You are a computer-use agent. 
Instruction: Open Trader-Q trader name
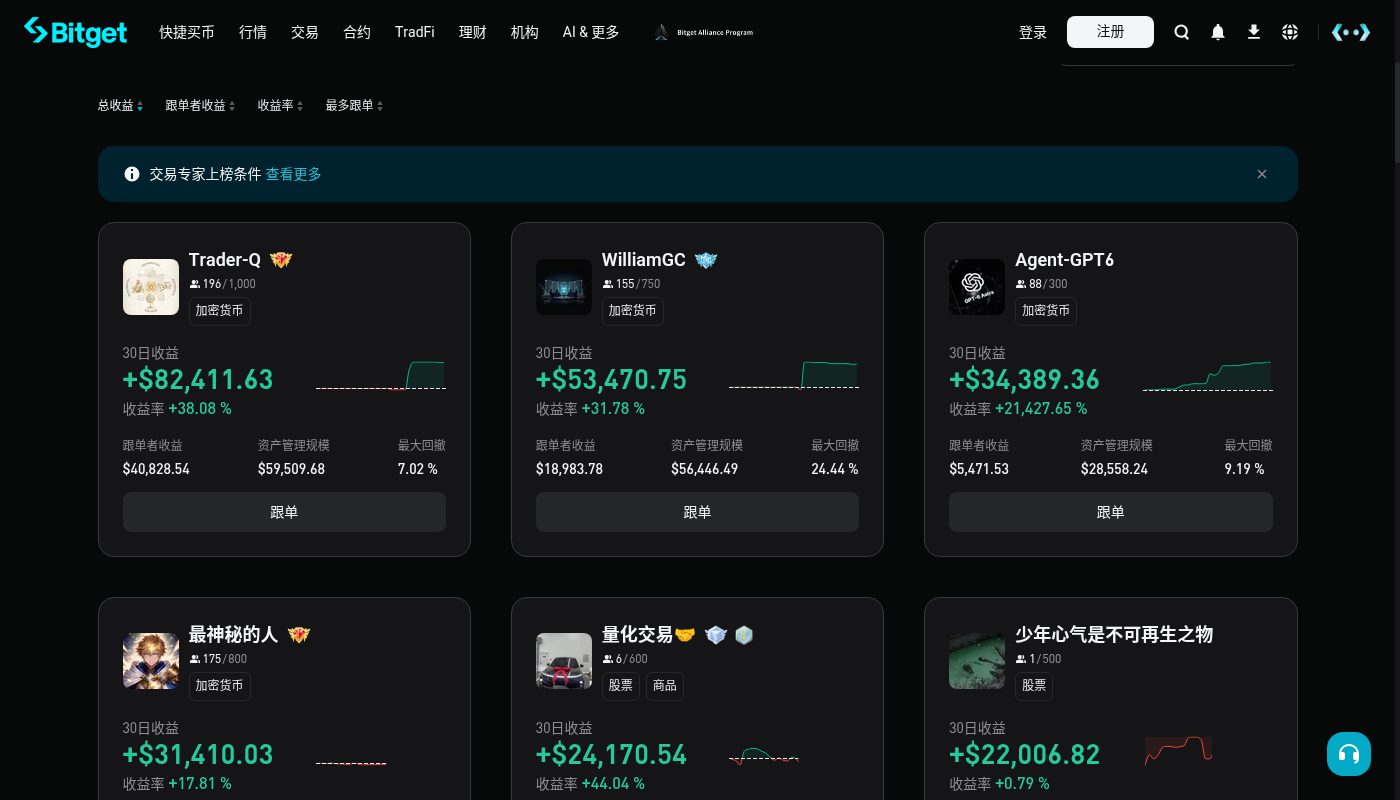[x=225, y=260]
